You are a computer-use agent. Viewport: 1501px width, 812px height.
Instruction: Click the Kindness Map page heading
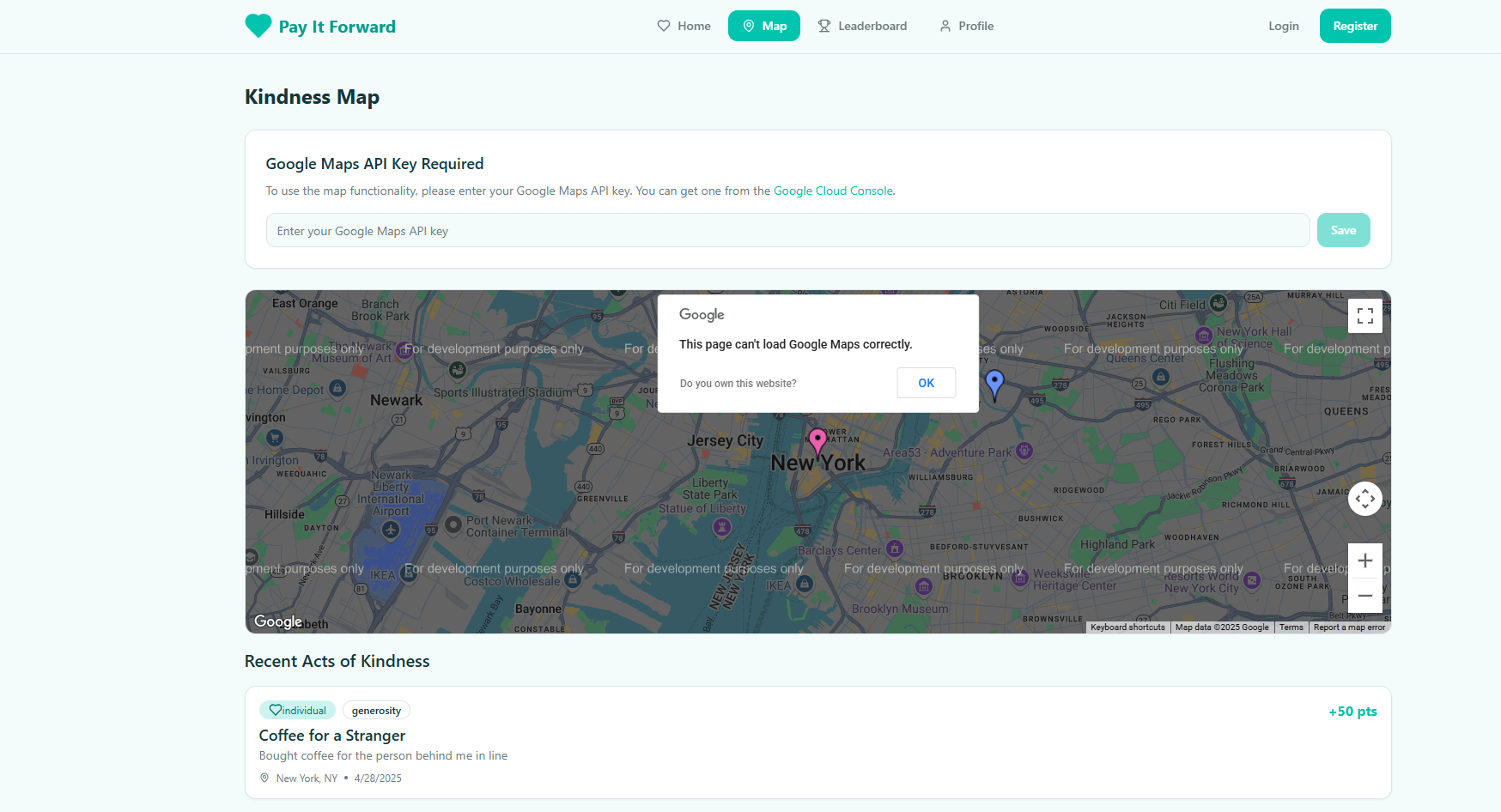[312, 97]
